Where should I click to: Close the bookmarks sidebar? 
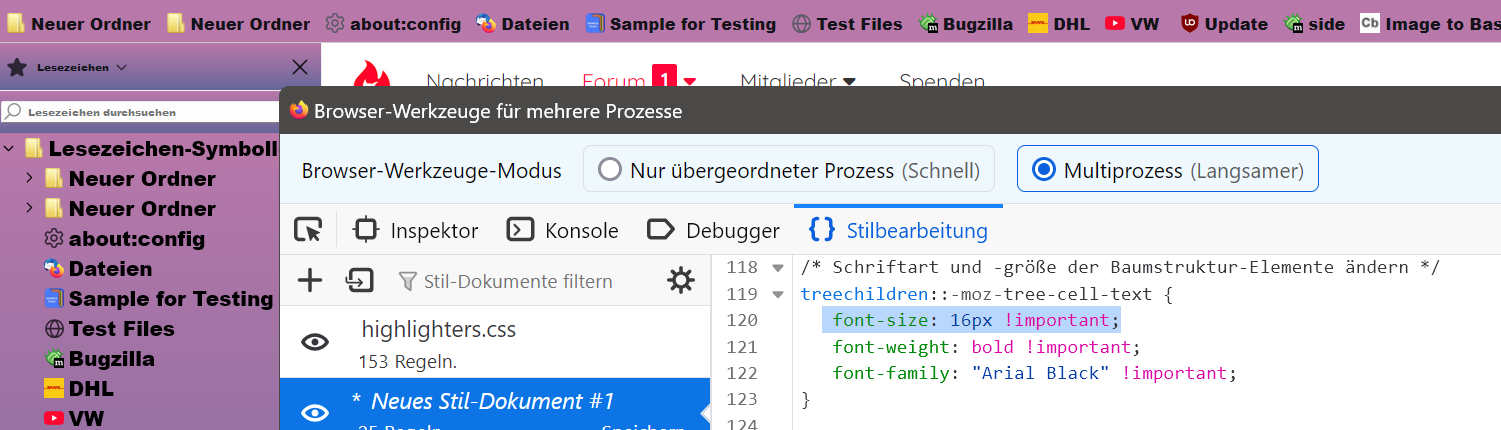(299, 68)
